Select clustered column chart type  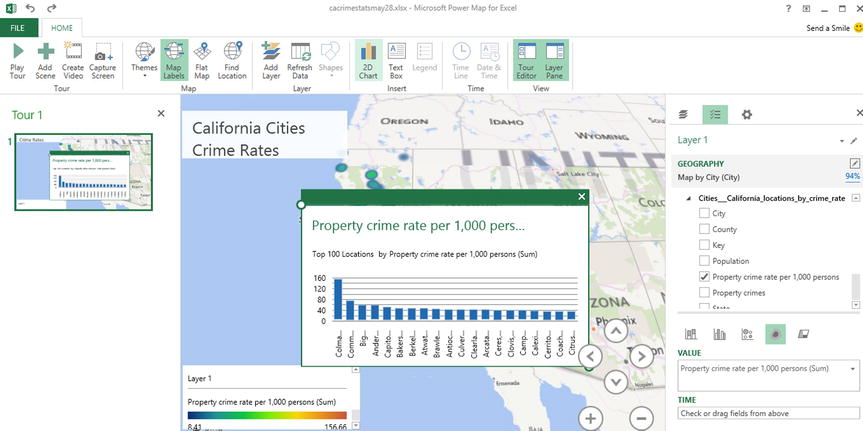(719, 334)
